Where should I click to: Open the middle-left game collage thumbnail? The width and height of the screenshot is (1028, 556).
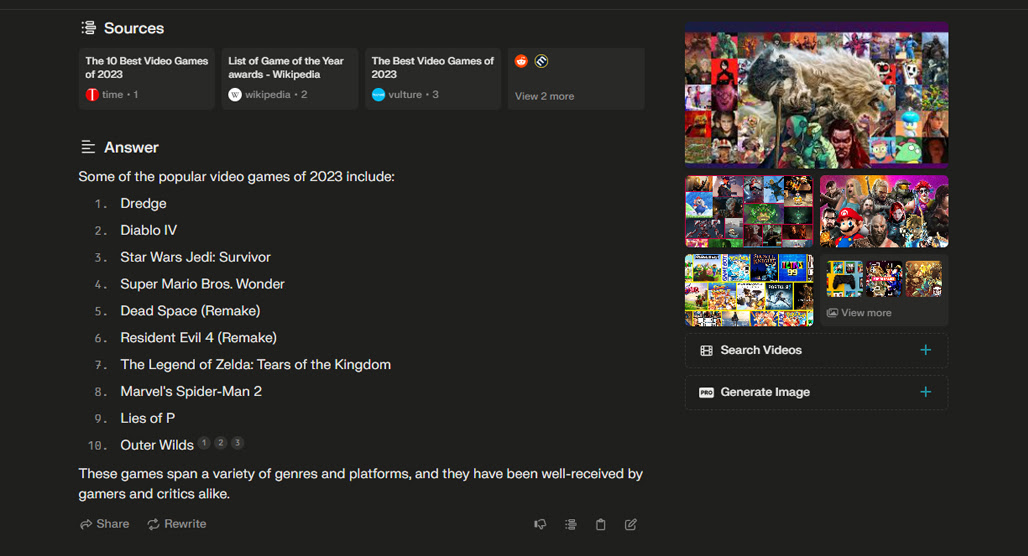pos(749,211)
